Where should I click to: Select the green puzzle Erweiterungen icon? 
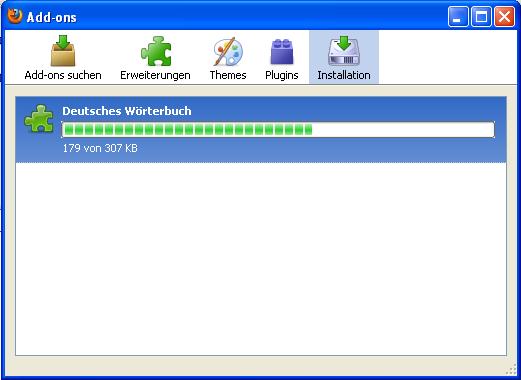[156, 51]
